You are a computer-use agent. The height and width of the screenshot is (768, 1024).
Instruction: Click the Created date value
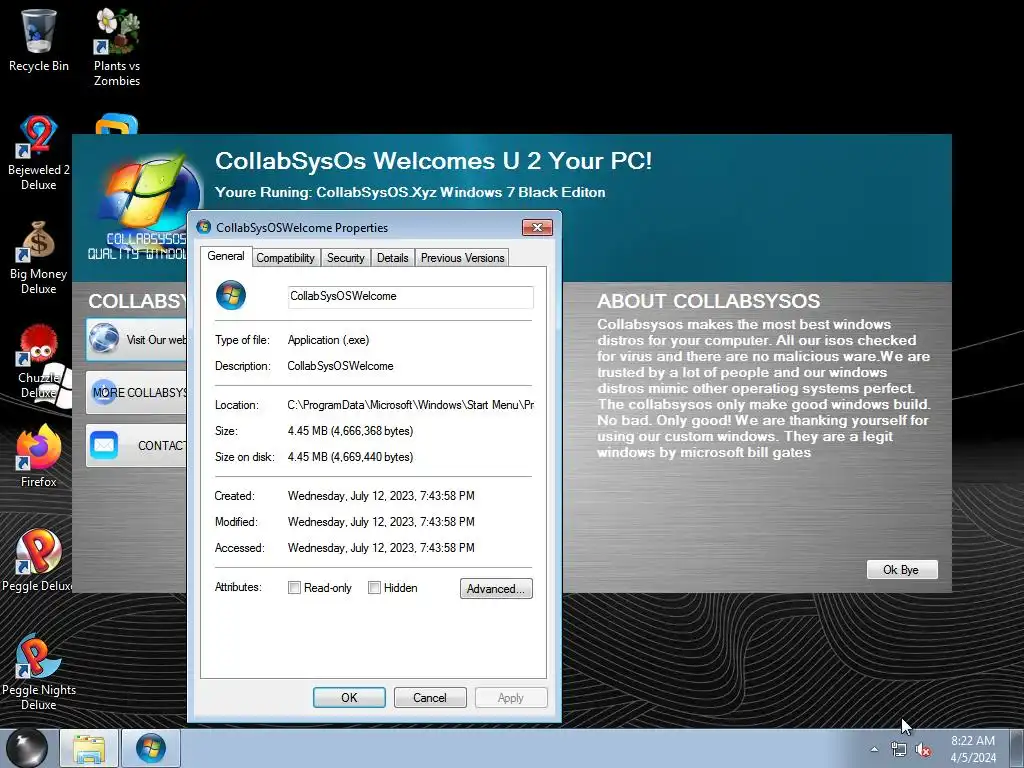click(381, 496)
